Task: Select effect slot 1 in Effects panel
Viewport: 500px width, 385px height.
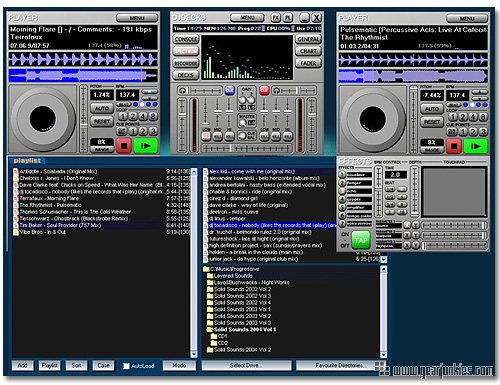Action: tap(342, 175)
